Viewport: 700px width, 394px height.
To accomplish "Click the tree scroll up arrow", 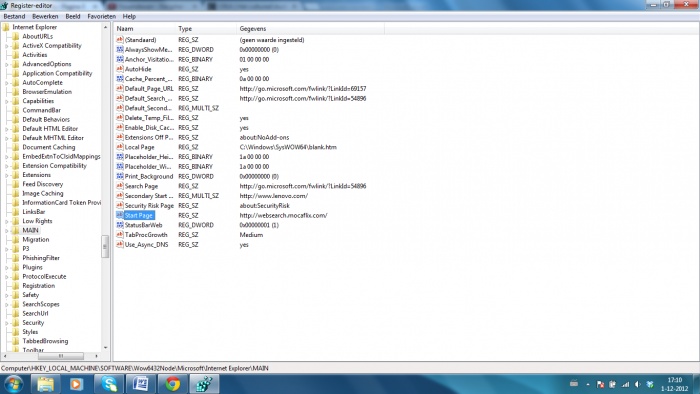I will 105,27.
